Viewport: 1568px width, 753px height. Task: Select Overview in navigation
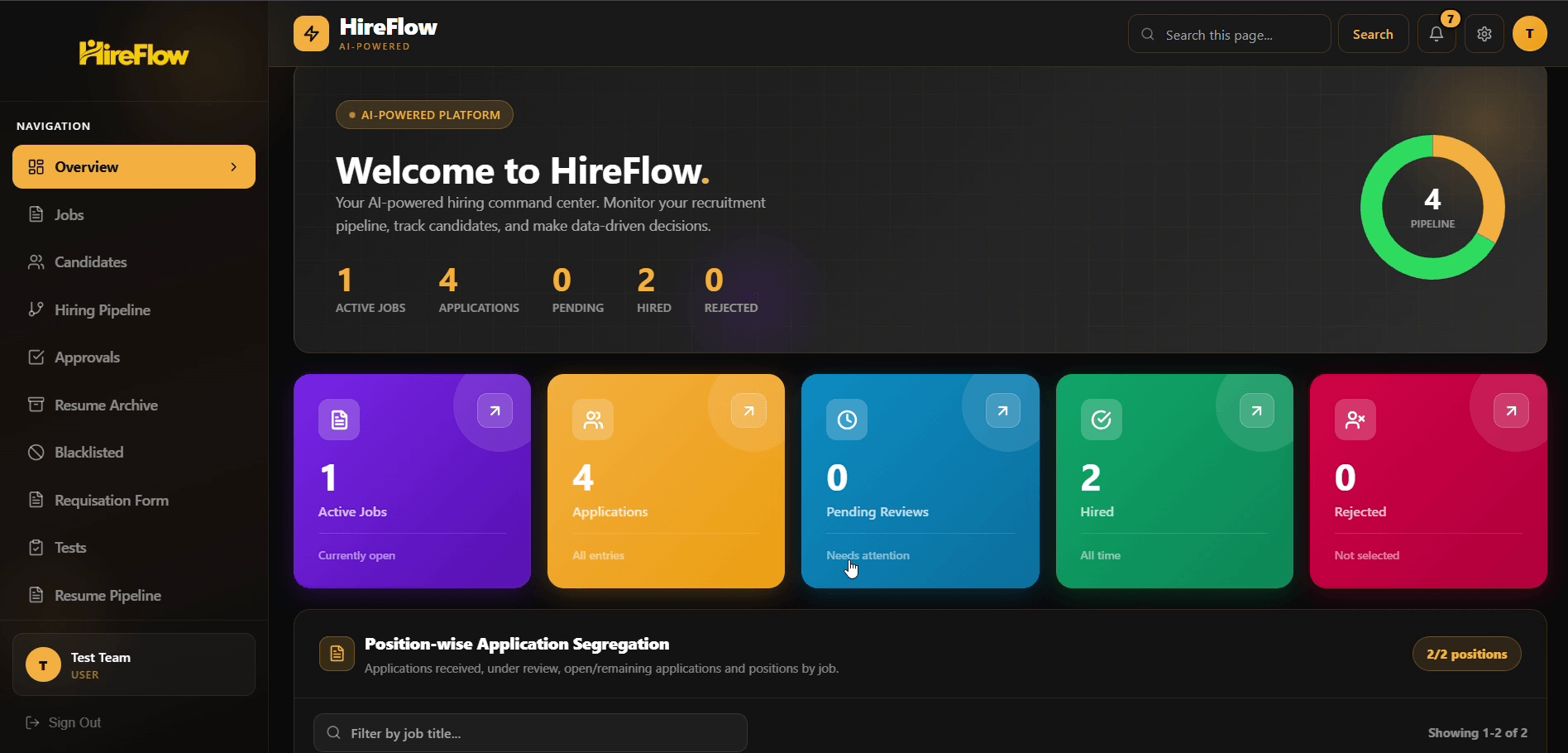(x=134, y=166)
